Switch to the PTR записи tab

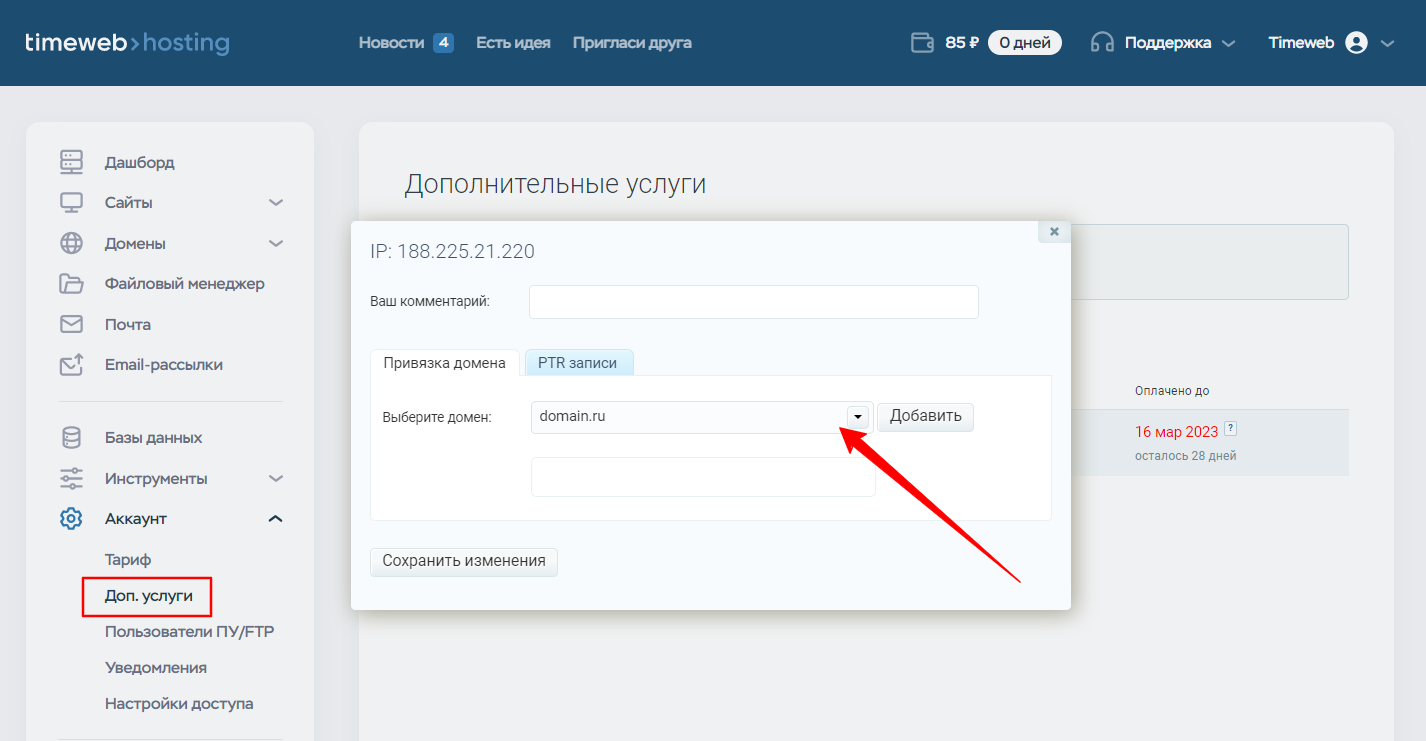click(578, 363)
